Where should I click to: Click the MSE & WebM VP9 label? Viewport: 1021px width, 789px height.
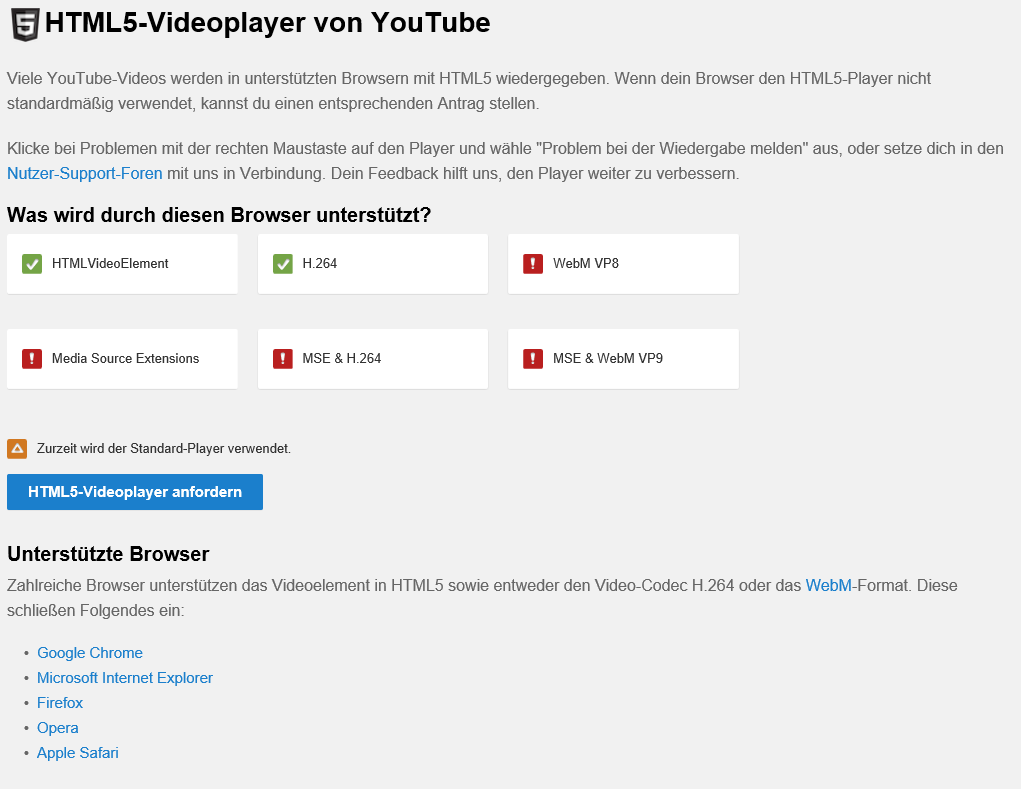click(x=608, y=359)
